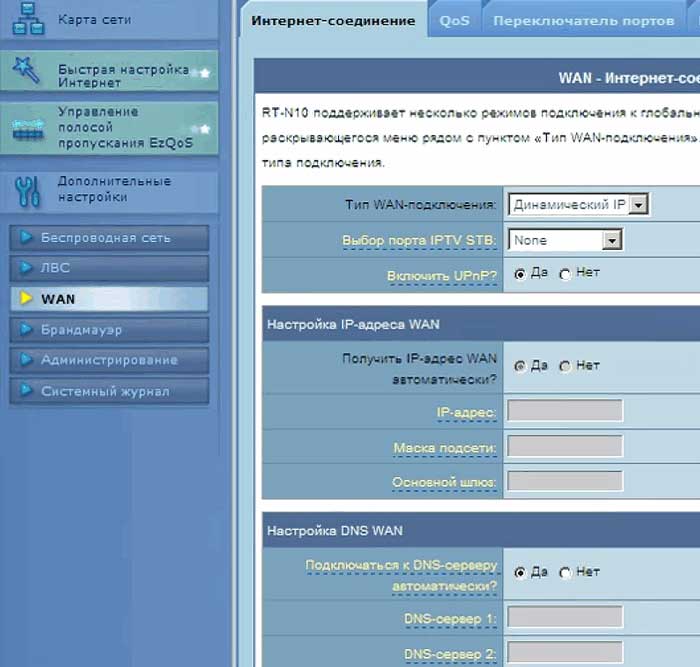
Task: Open the Администрирование menu button
Action: point(109,360)
